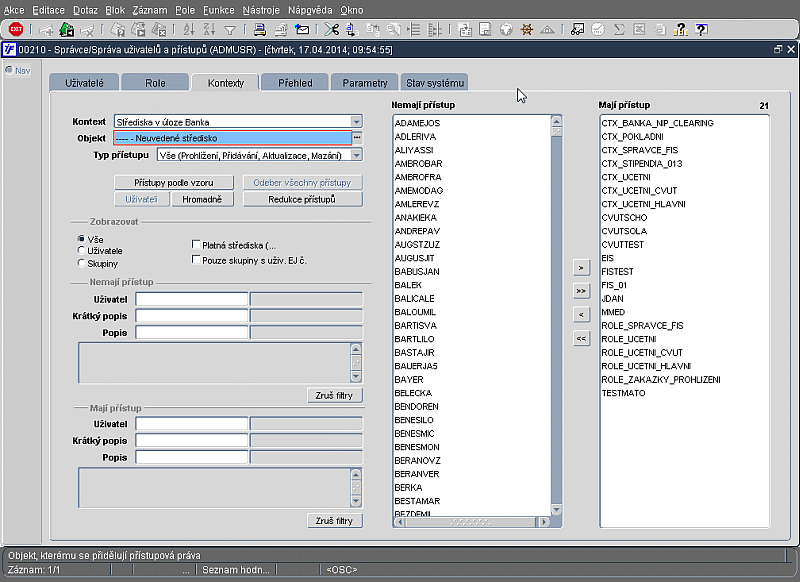
Task: Select the Uživatele radio button
Action: point(82,250)
